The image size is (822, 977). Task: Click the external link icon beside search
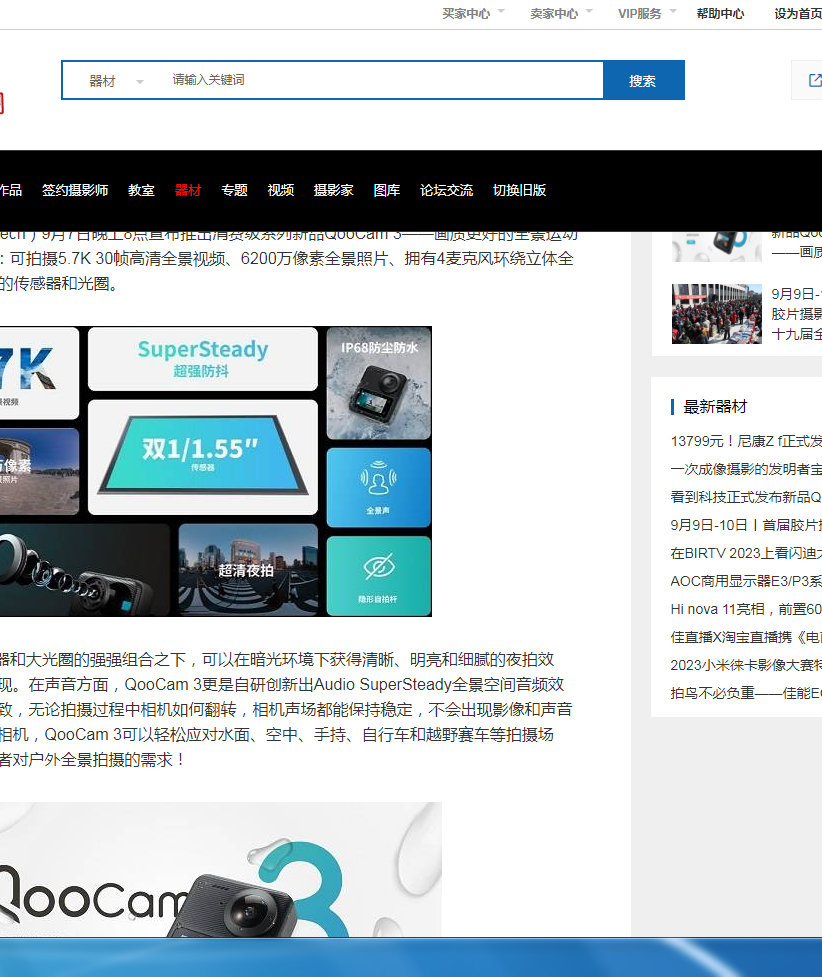[x=814, y=80]
